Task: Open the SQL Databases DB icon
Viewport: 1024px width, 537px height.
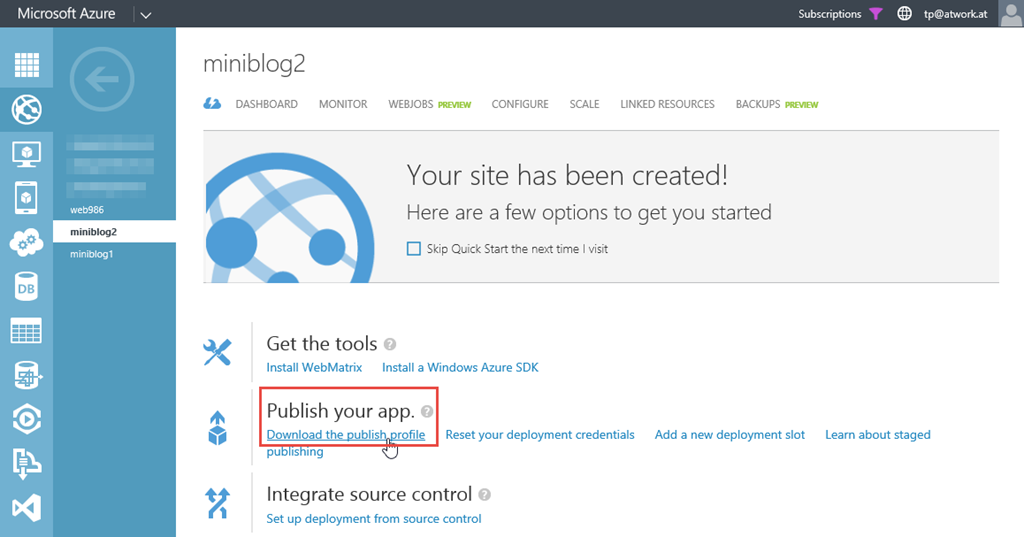Action: click(27, 287)
